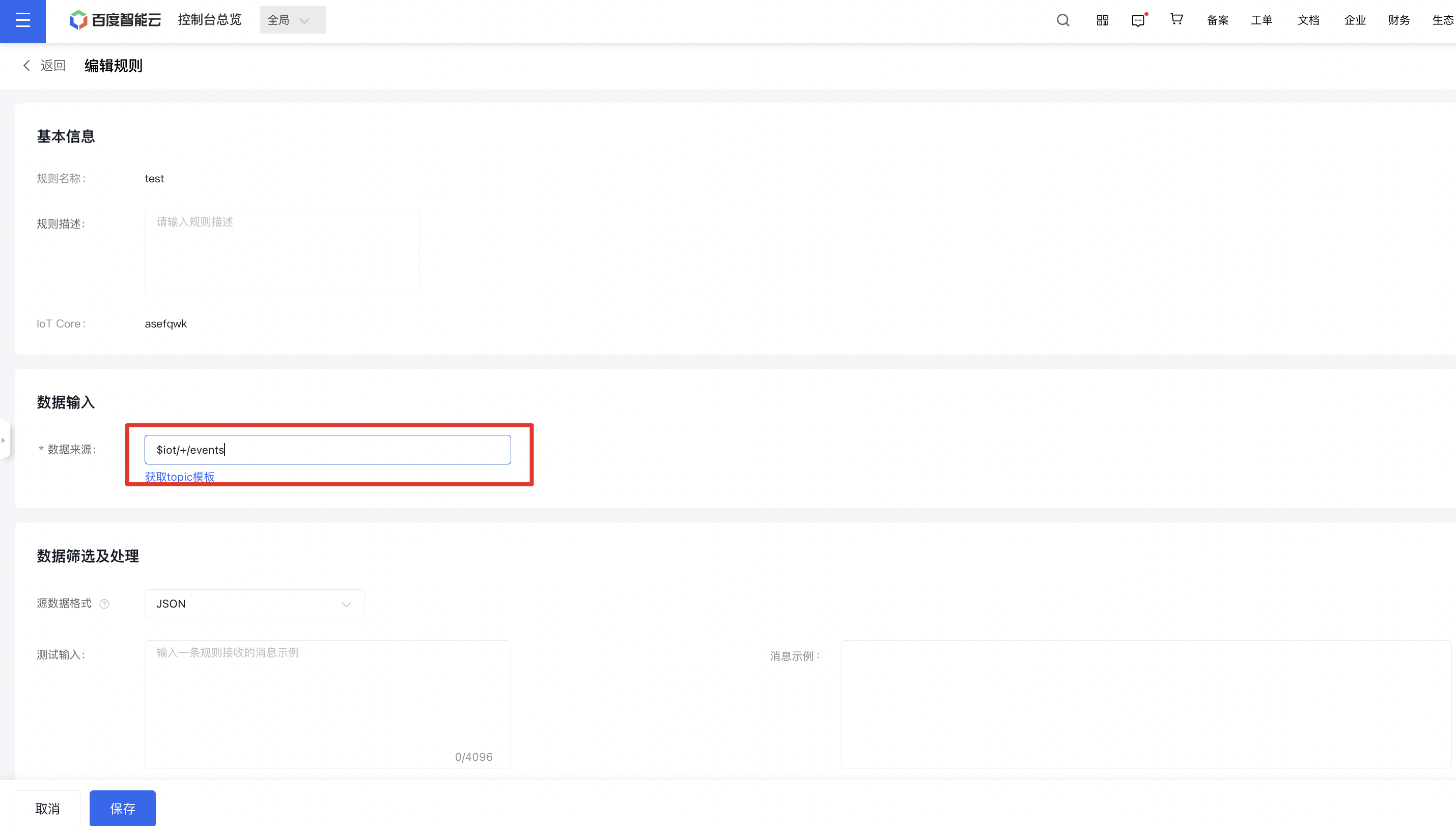The image size is (1456, 826).
Task: Expand the collapsed left sidebar handle
Action: pyautogui.click(x=4, y=439)
